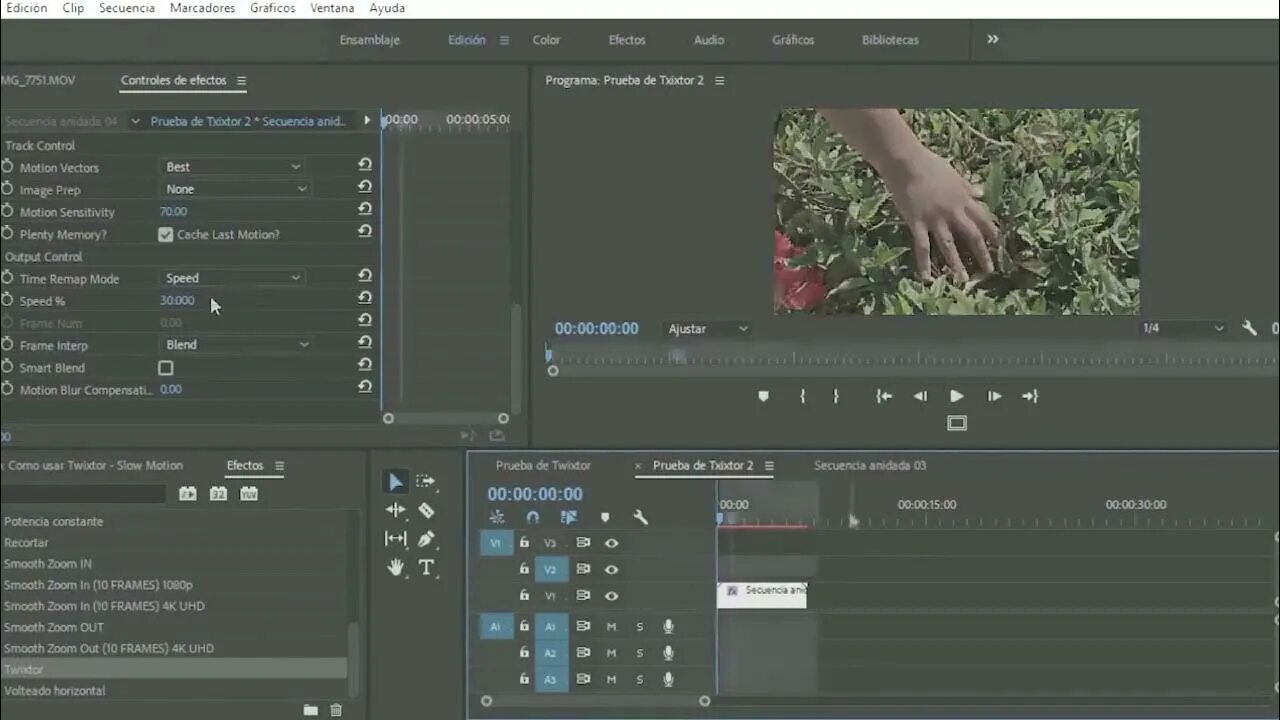Select the Slip tool
The width and height of the screenshot is (1280, 720).
pos(396,539)
